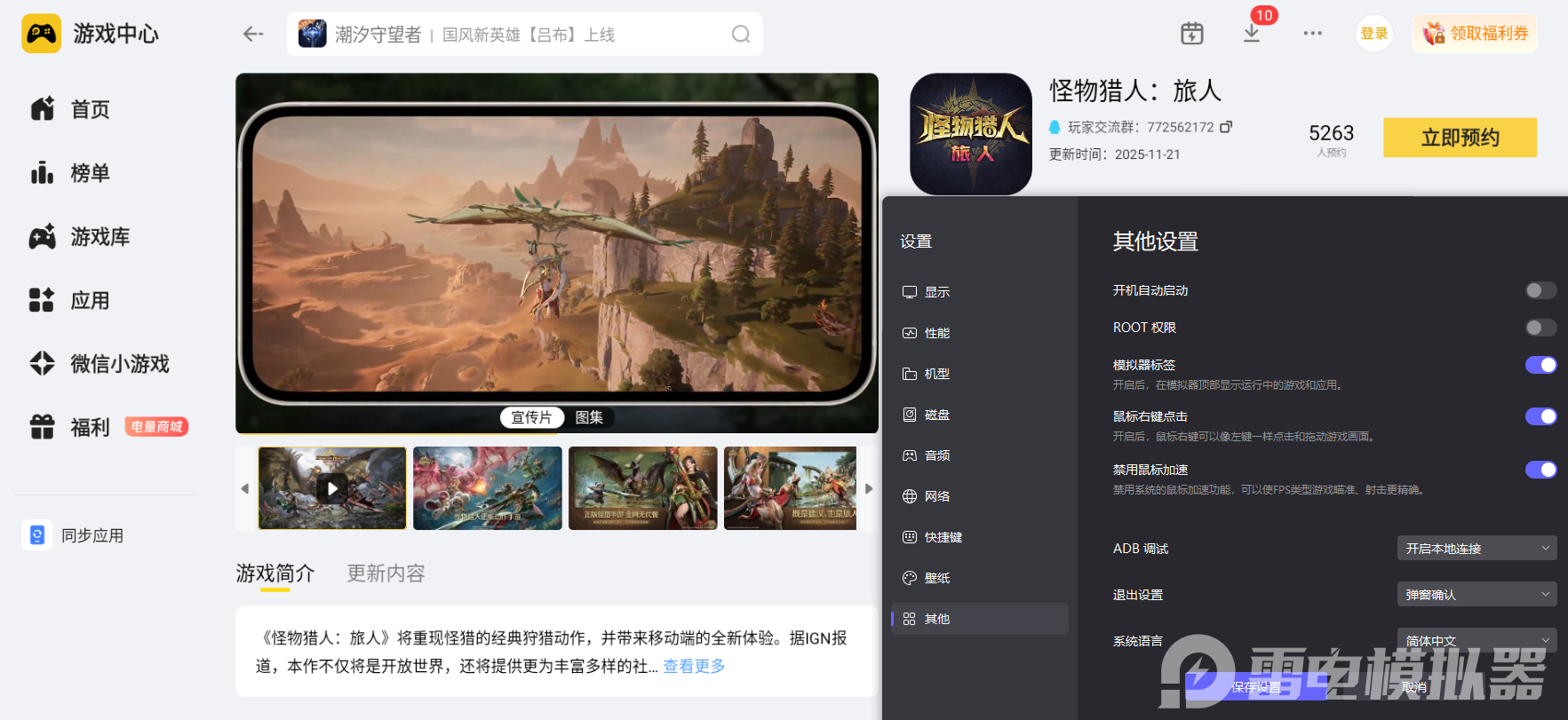The height and width of the screenshot is (720, 1568).
Task: Open 磁盘 disk settings
Action: click(x=980, y=415)
